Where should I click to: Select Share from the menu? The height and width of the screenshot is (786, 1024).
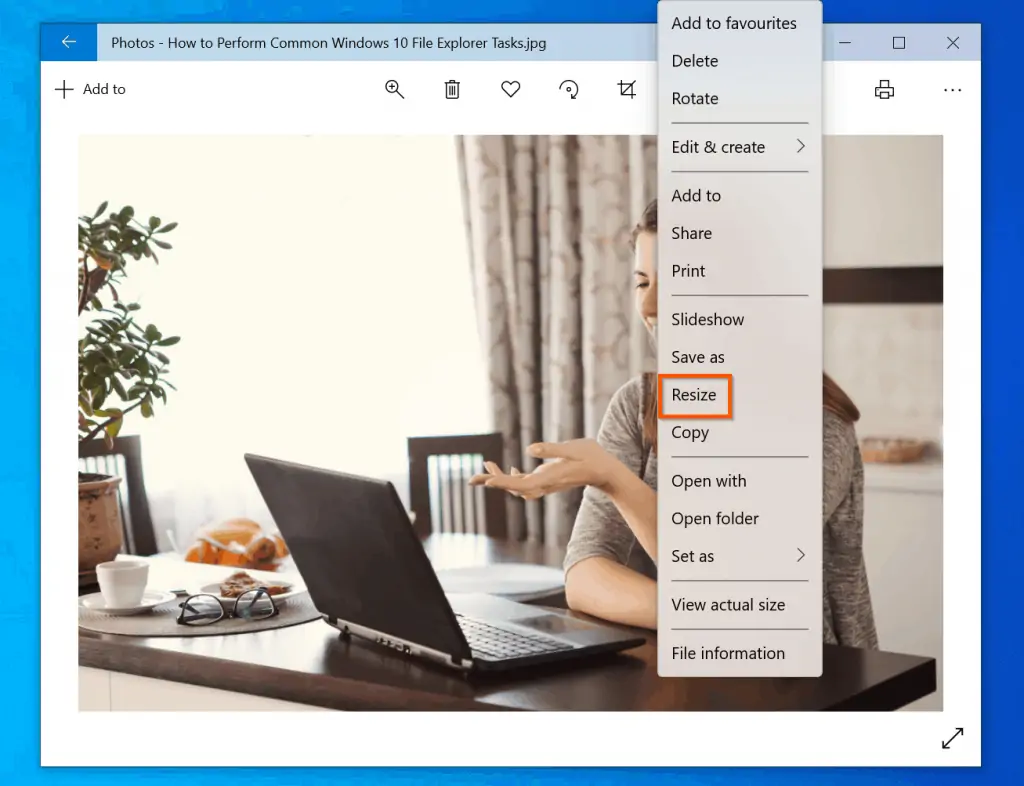coord(739,233)
